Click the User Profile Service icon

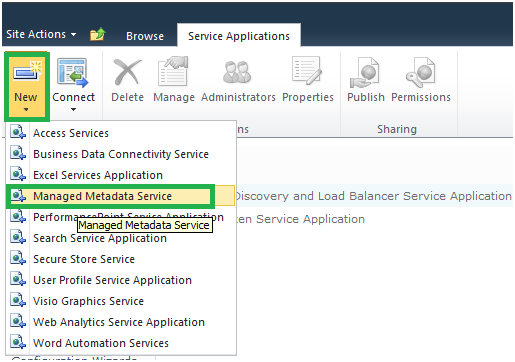tap(18, 279)
